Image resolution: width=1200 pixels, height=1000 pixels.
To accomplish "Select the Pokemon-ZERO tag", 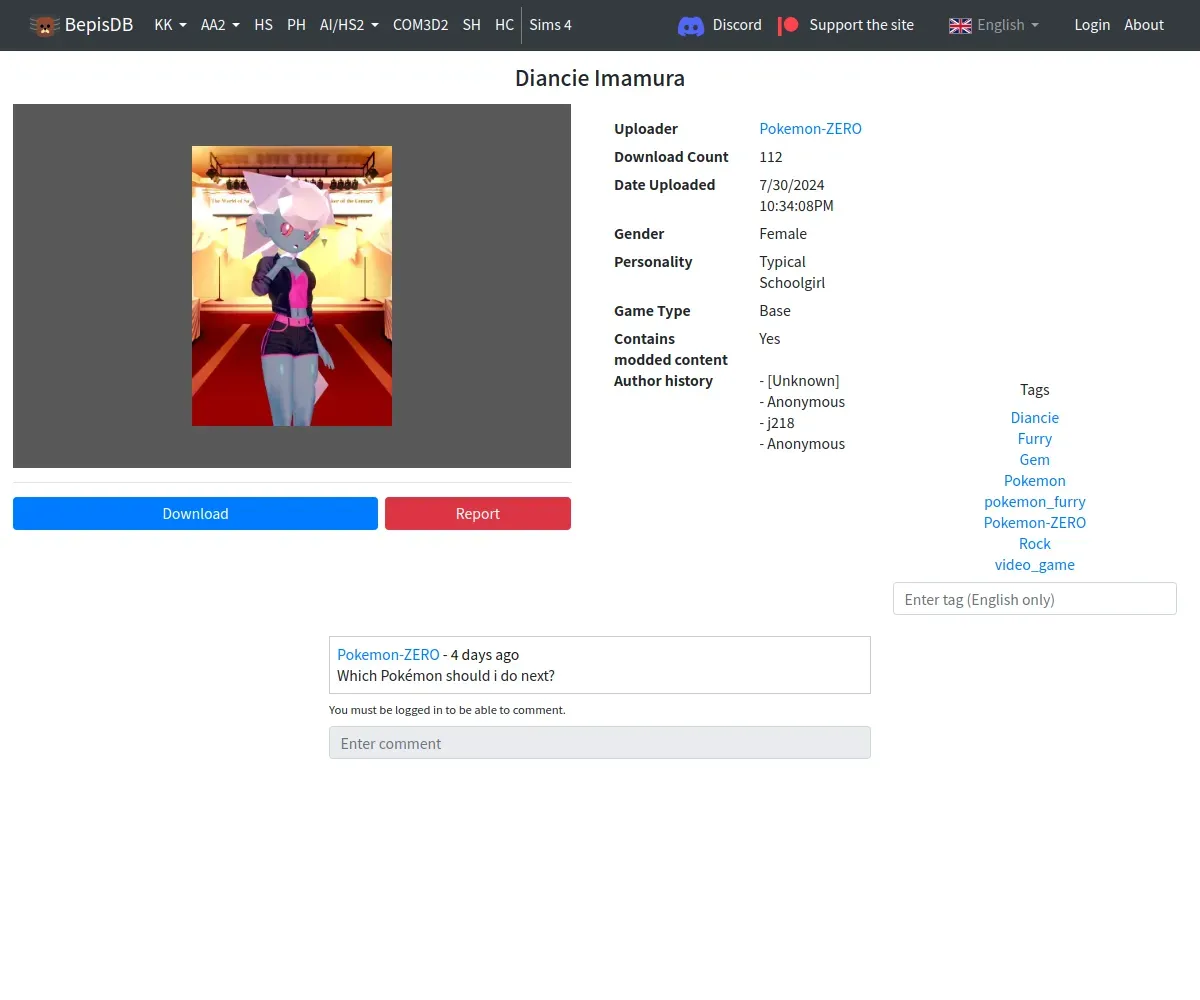I will [1035, 522].
